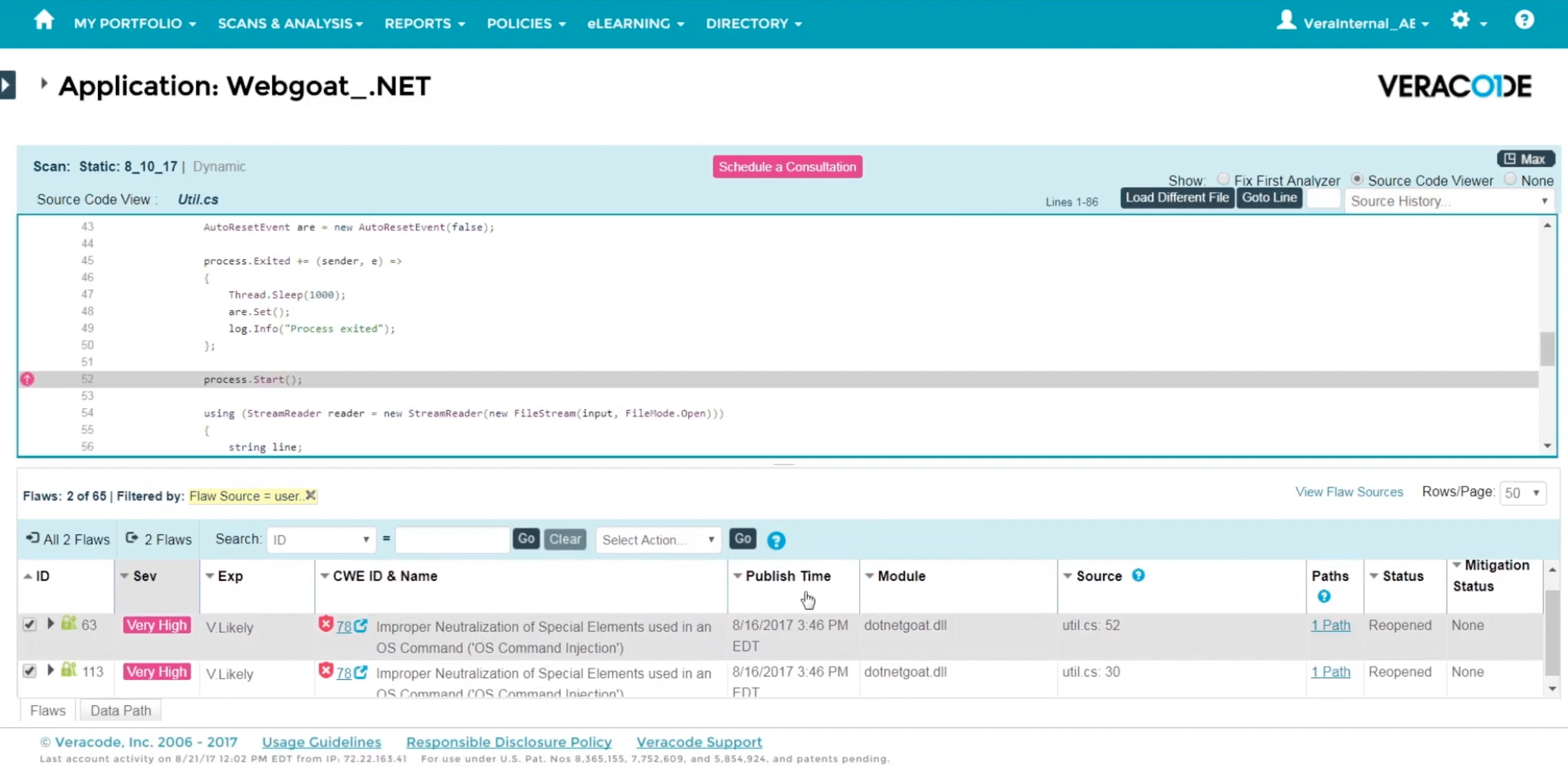This screenshot has height=767, width=1568.
Task: Click the flaw expand arrow on row 113
Action: click(50, 670)
